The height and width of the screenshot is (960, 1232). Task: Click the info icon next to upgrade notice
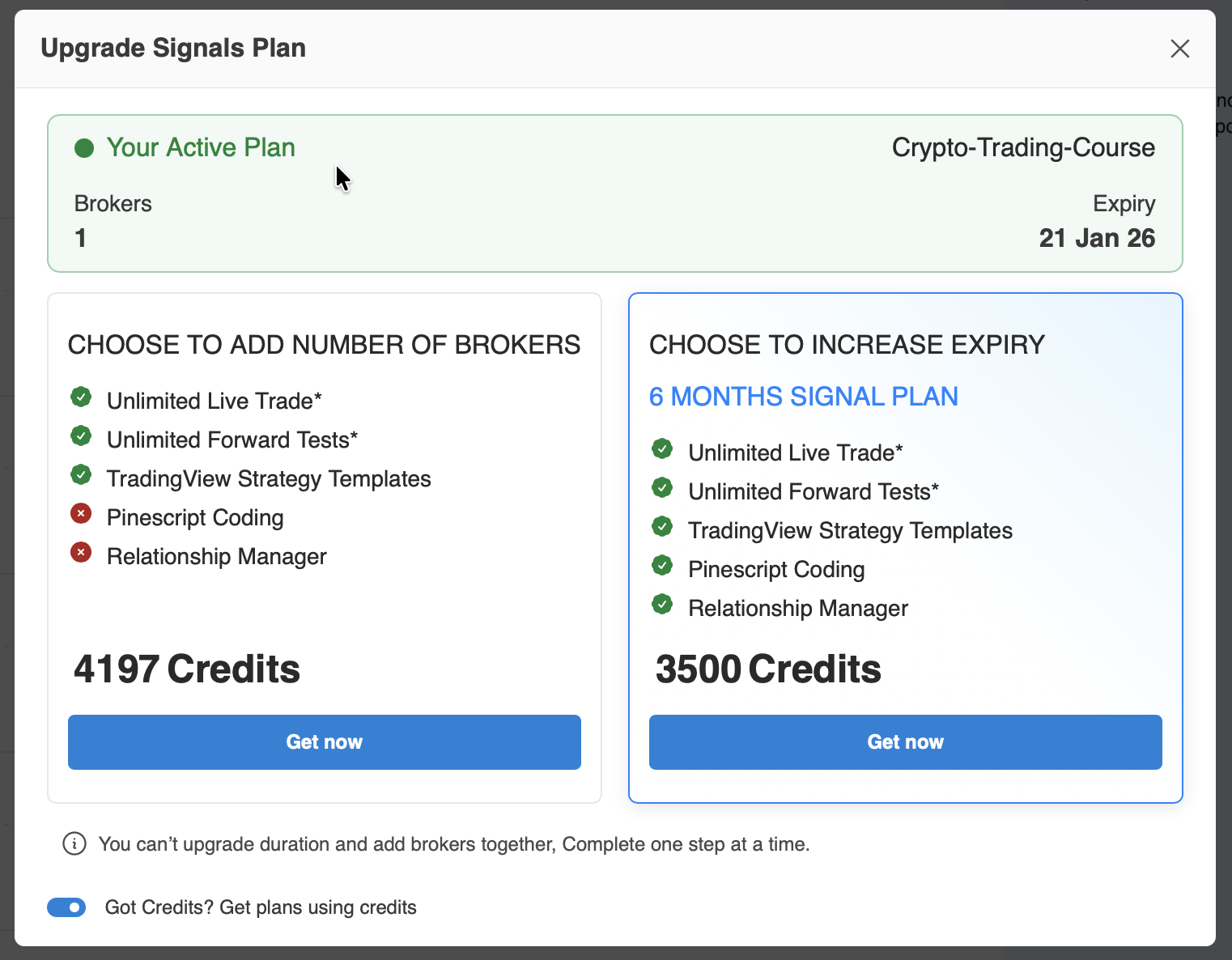pyautogui.click(x=74, y=844)
